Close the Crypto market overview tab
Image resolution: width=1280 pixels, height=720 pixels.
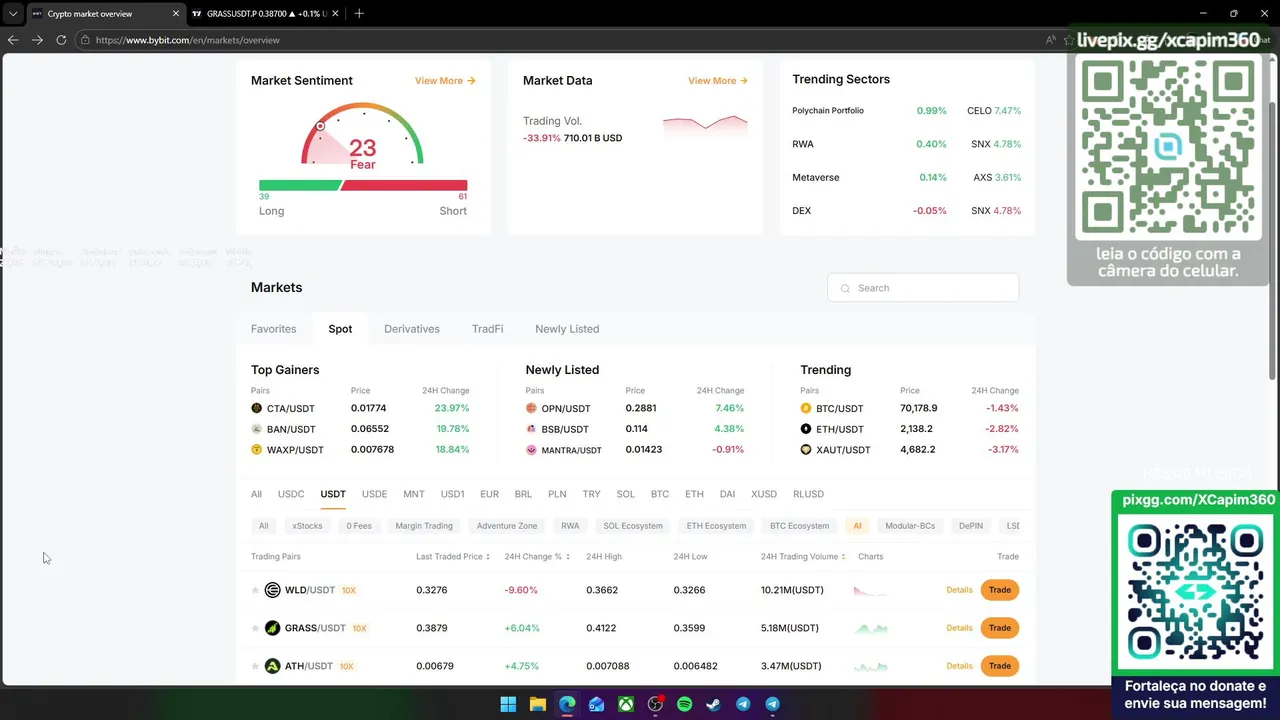point(175,14)
